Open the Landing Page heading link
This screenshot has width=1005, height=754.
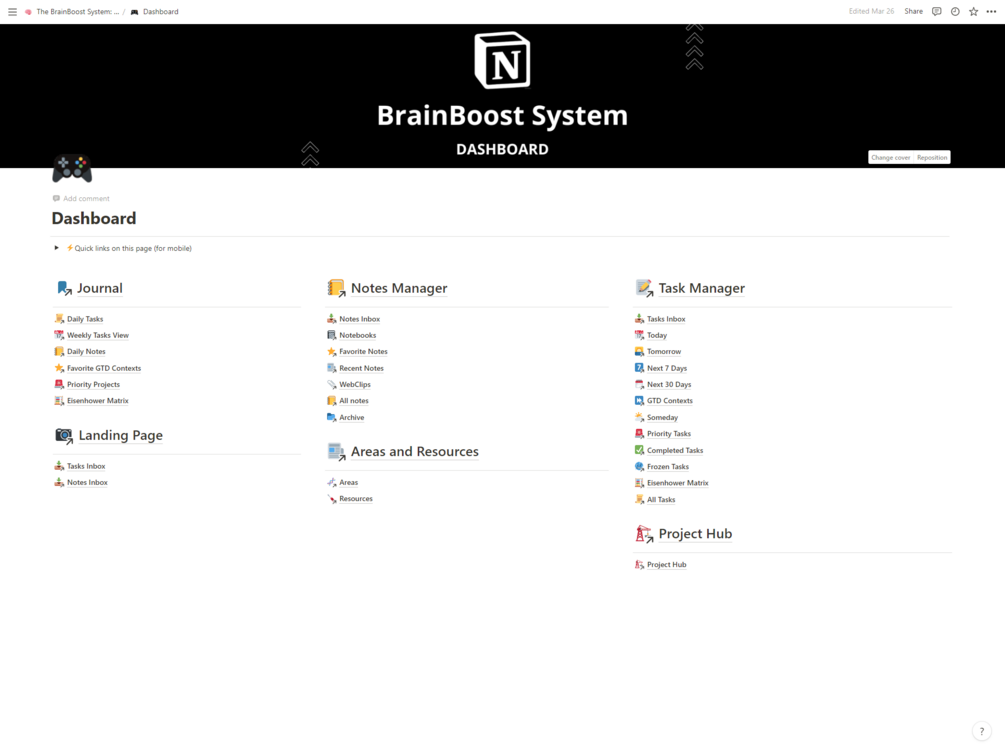pyautogui.click(x=120, y=436)
